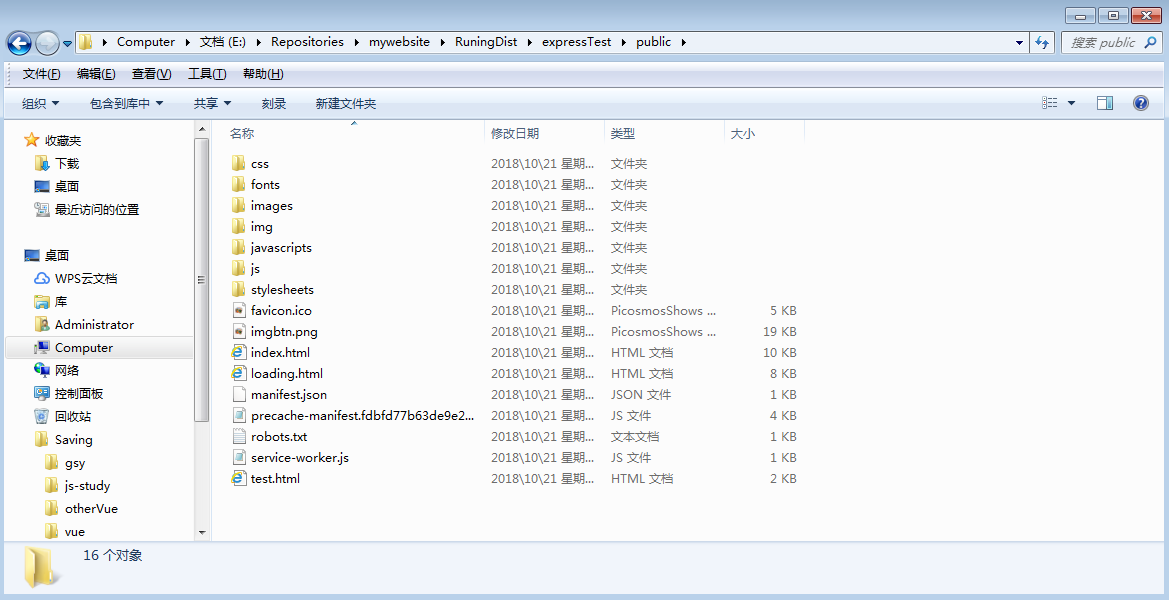Focus the 搜索 public search box

pos(1110,42)
